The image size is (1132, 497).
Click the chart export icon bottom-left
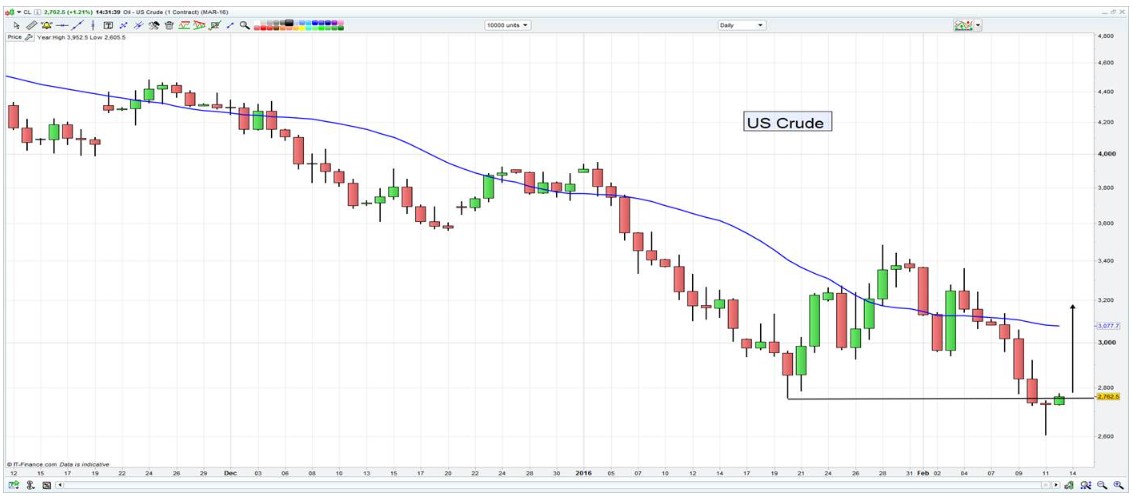pos(13,485)
